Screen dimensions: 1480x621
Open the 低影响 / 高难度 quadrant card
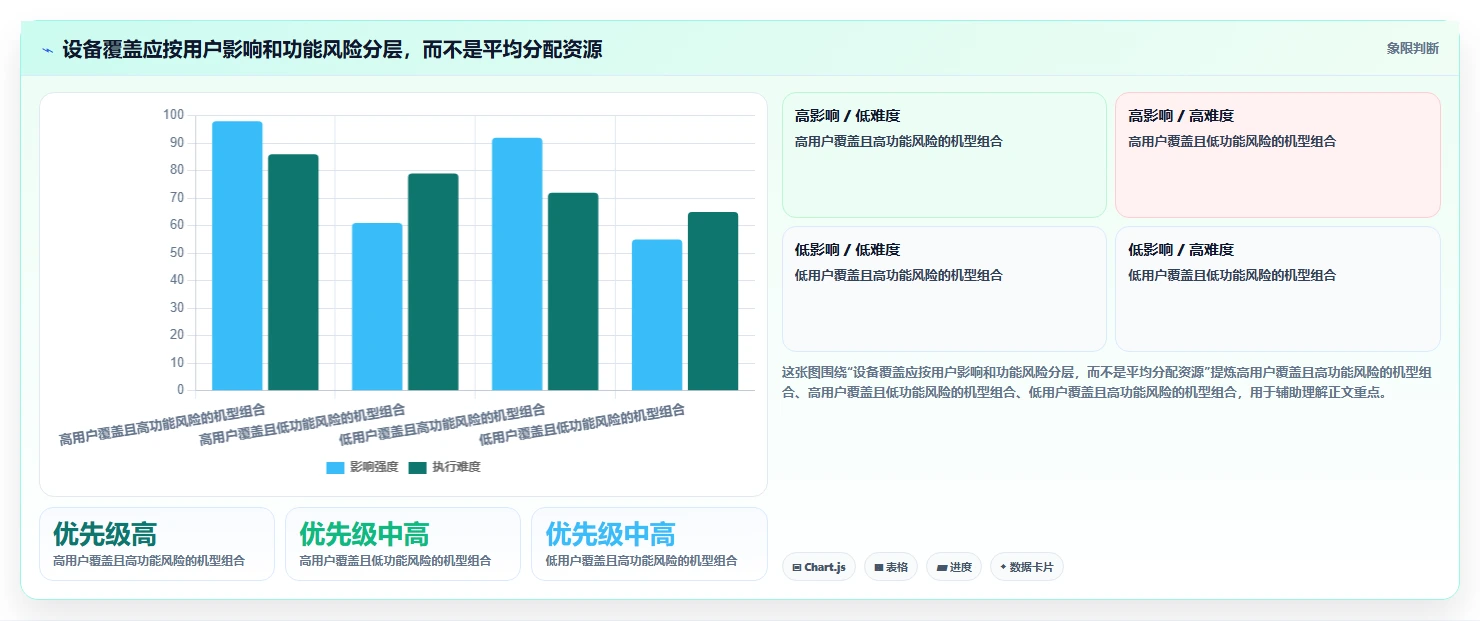[1278, 289]
